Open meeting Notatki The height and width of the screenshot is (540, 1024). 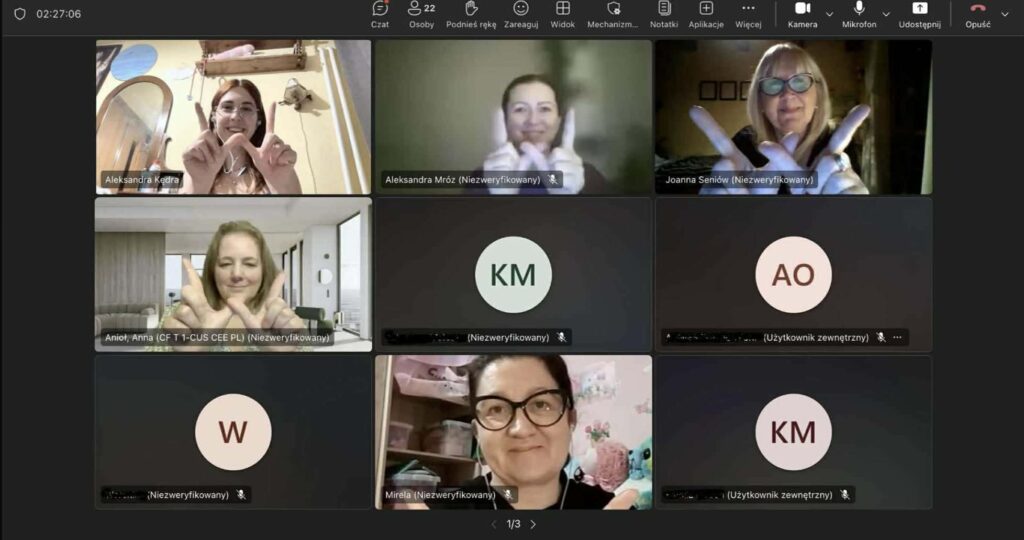point(663,14)
